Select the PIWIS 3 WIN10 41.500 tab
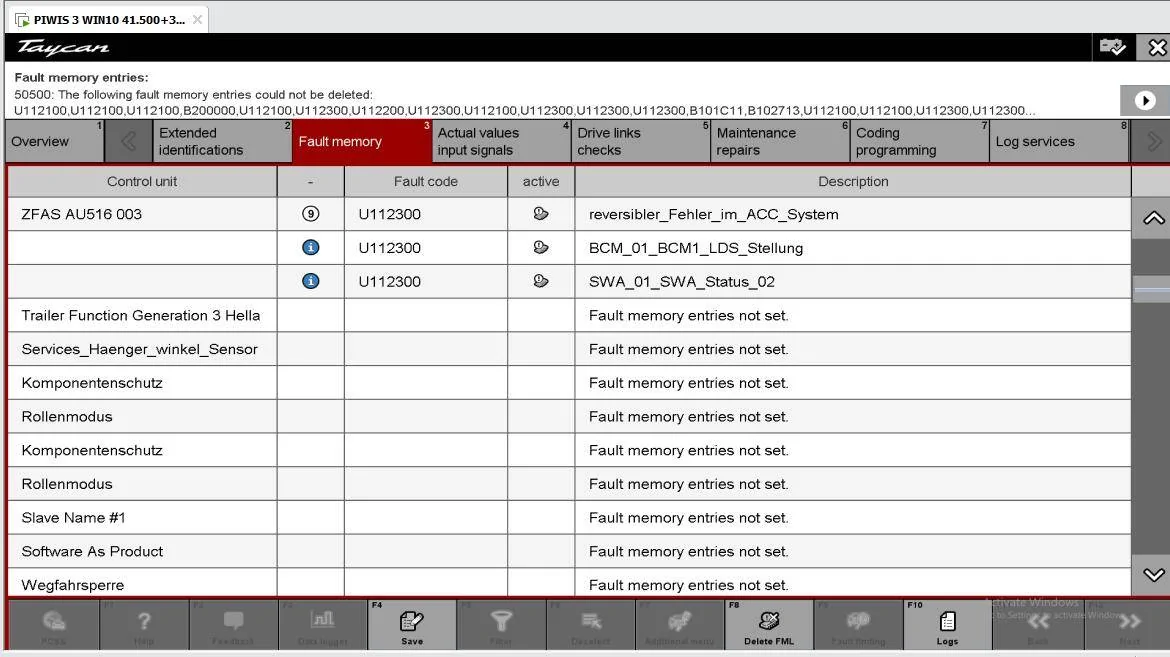Viewport: 1170px width, 657px height. [108, 19]
